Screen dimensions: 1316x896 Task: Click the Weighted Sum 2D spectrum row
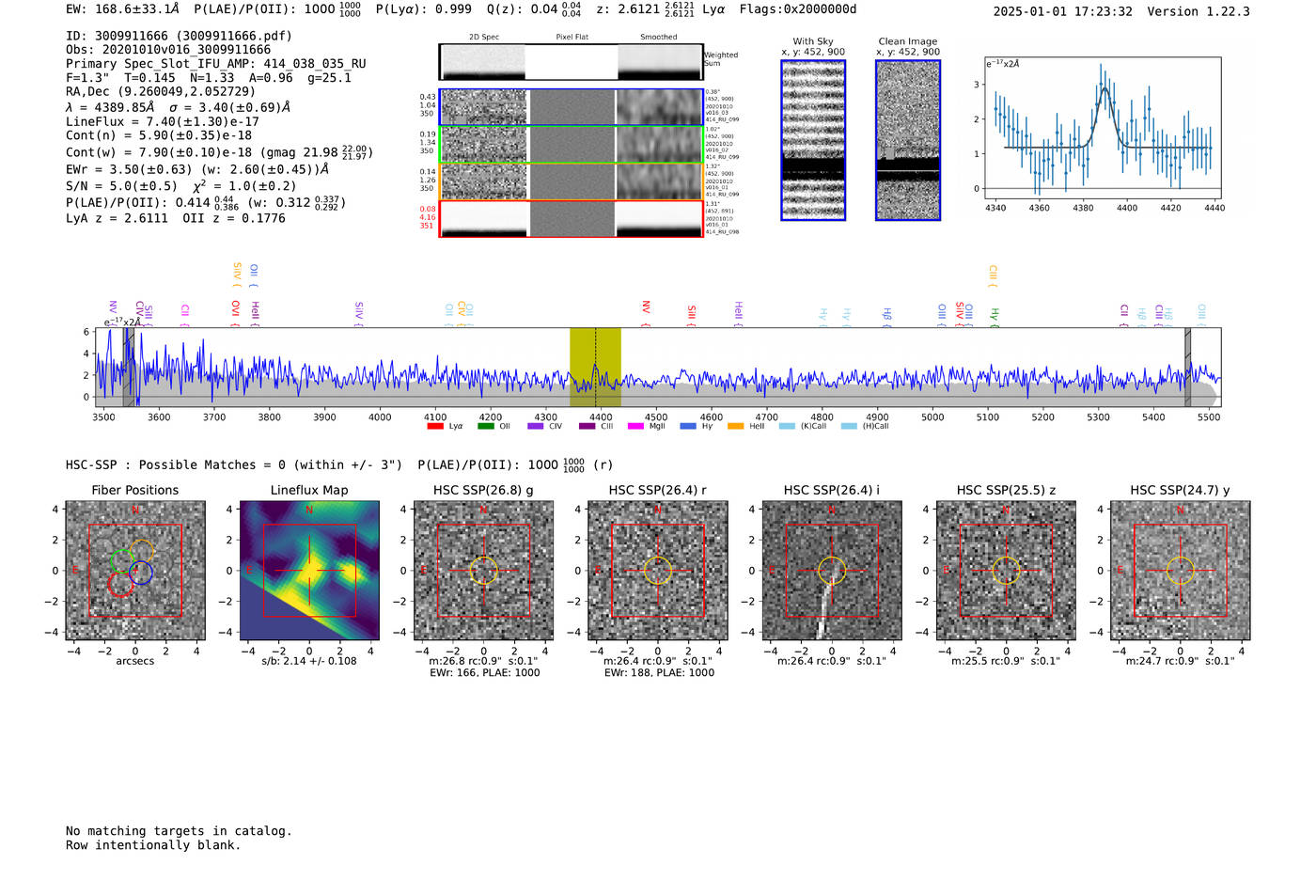tap(571, 62)
